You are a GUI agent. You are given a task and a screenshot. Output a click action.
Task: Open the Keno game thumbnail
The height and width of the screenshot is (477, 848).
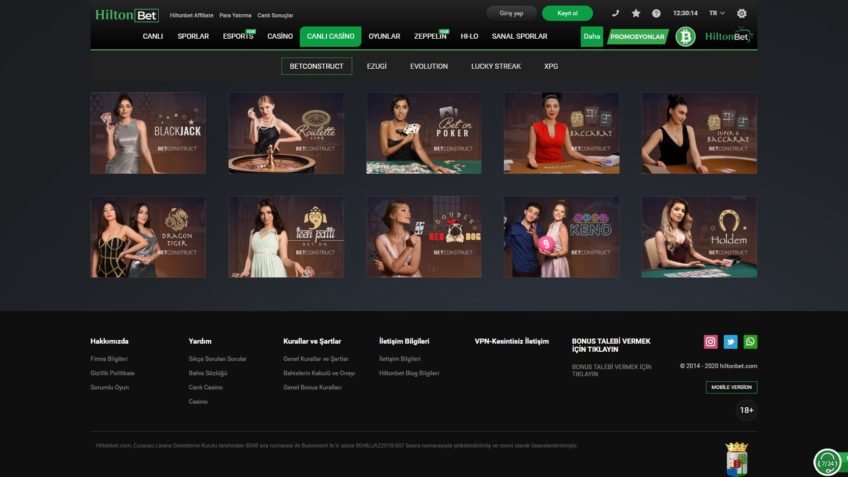click(x=561, y=237)
